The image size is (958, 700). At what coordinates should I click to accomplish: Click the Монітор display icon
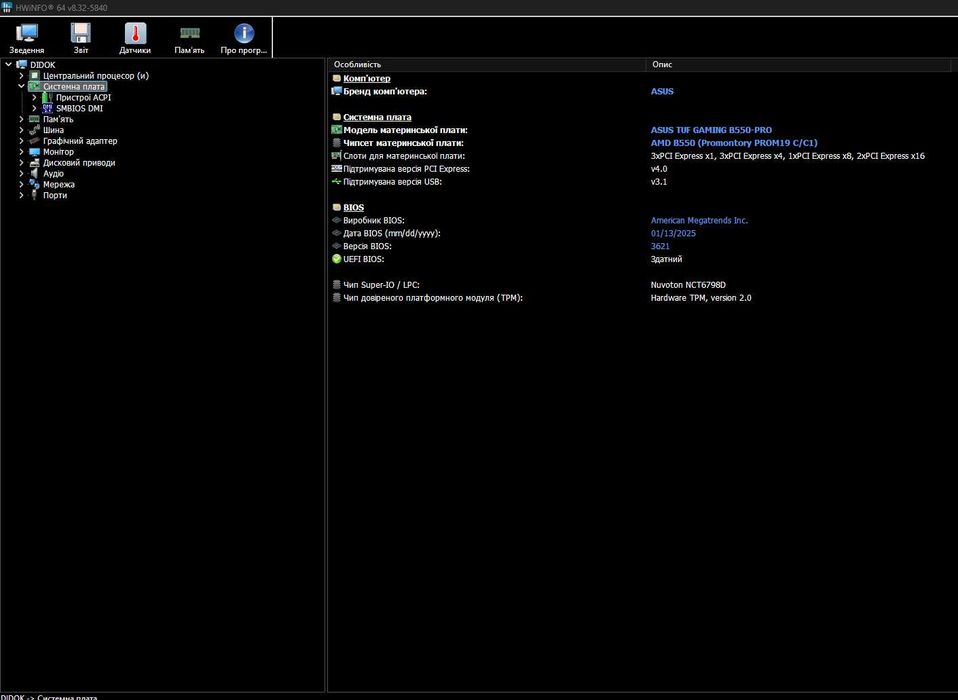tap(35, 151)
